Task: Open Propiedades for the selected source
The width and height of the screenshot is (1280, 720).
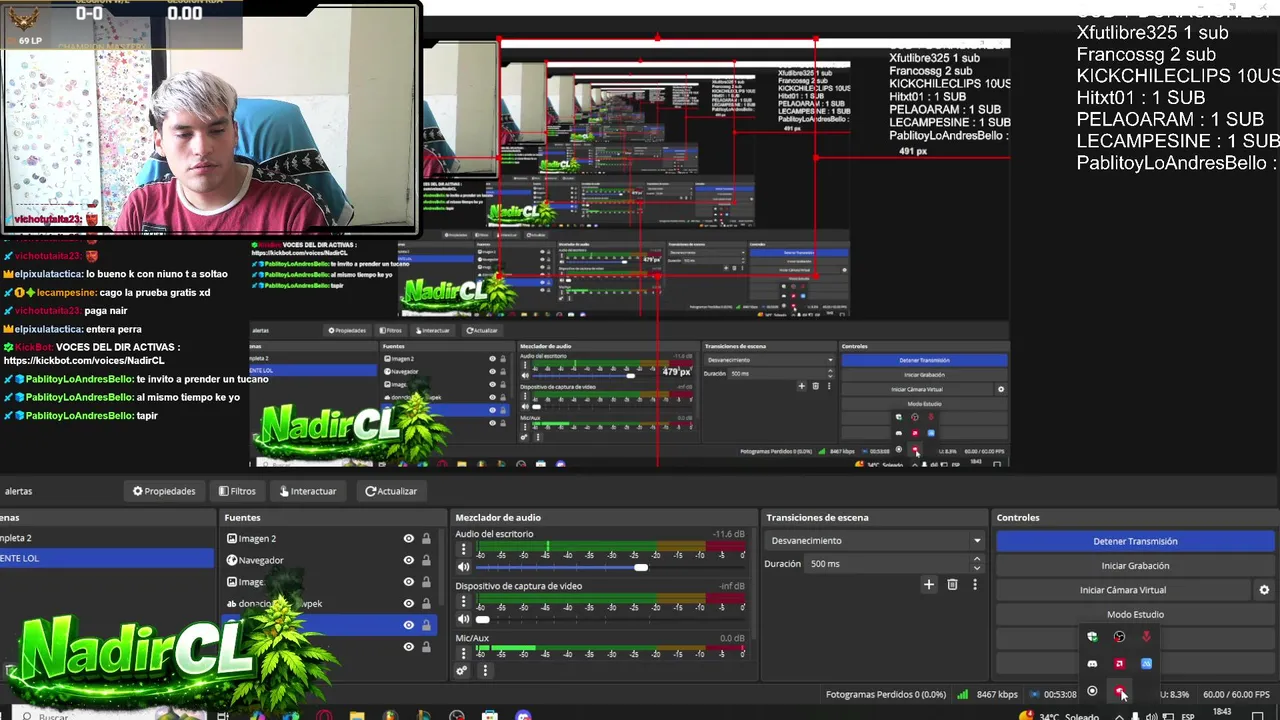Action: pos(164,491)
